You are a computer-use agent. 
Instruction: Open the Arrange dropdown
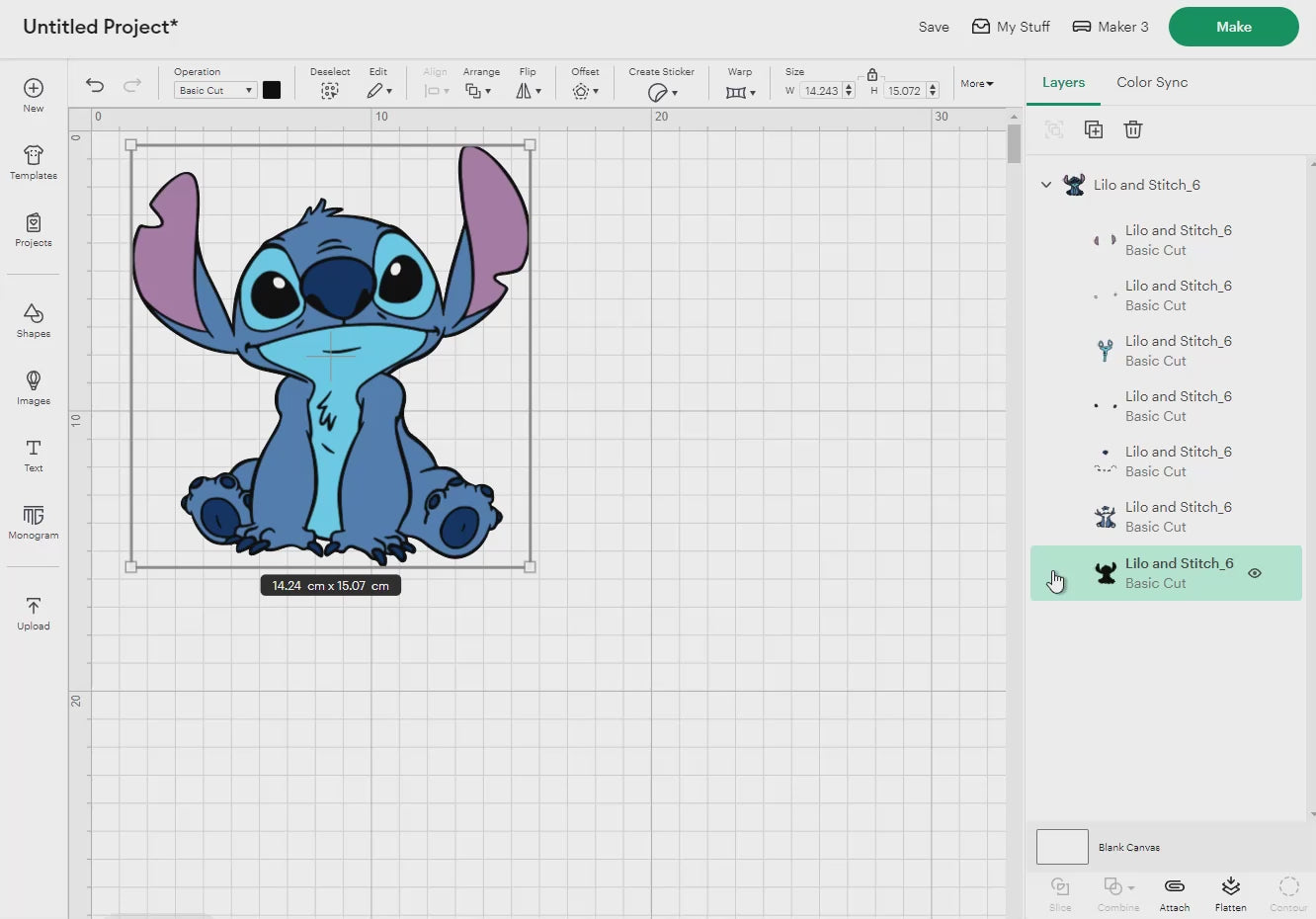478,91
